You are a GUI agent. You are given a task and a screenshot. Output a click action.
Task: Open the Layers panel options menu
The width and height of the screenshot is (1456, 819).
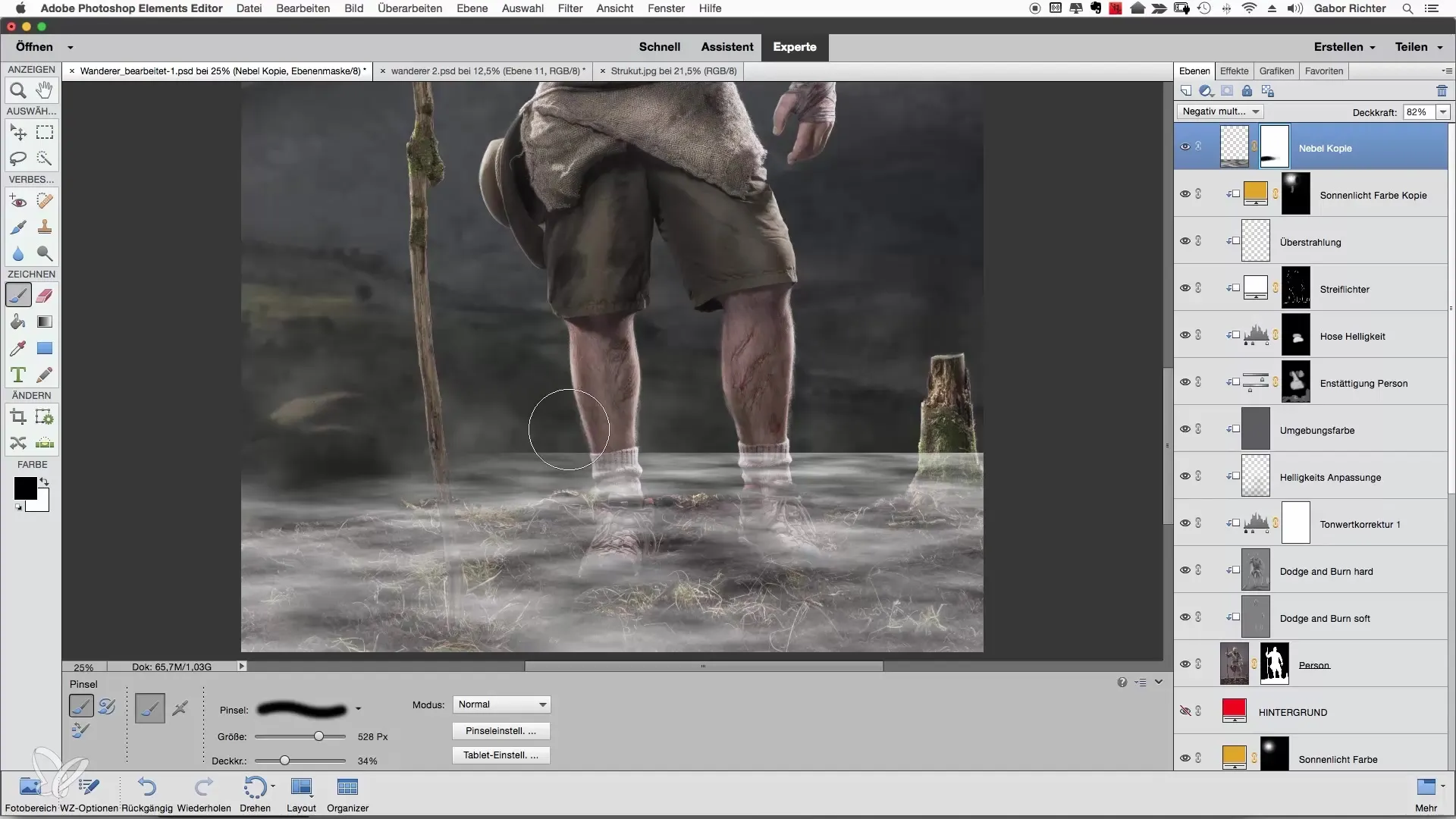point(1447,71)
